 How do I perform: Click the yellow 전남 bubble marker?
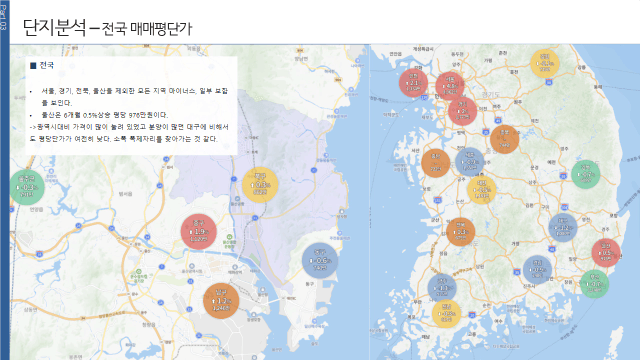coord(446,314)
